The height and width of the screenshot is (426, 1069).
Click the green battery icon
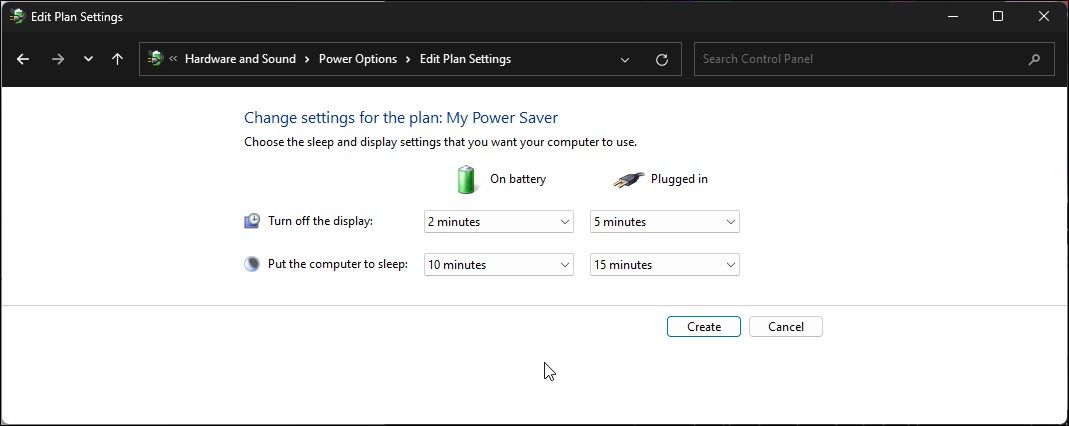(467, 179)
